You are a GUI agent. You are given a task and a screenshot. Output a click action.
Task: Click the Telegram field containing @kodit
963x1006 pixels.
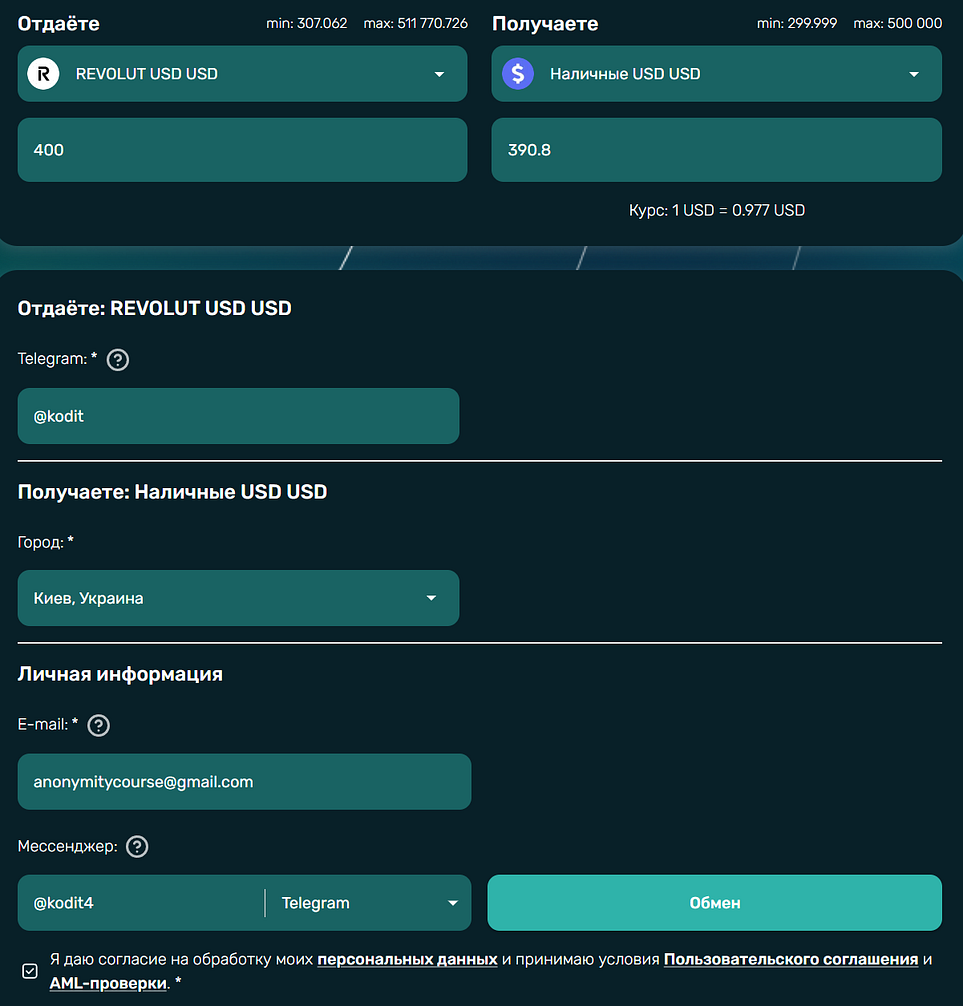238,416
